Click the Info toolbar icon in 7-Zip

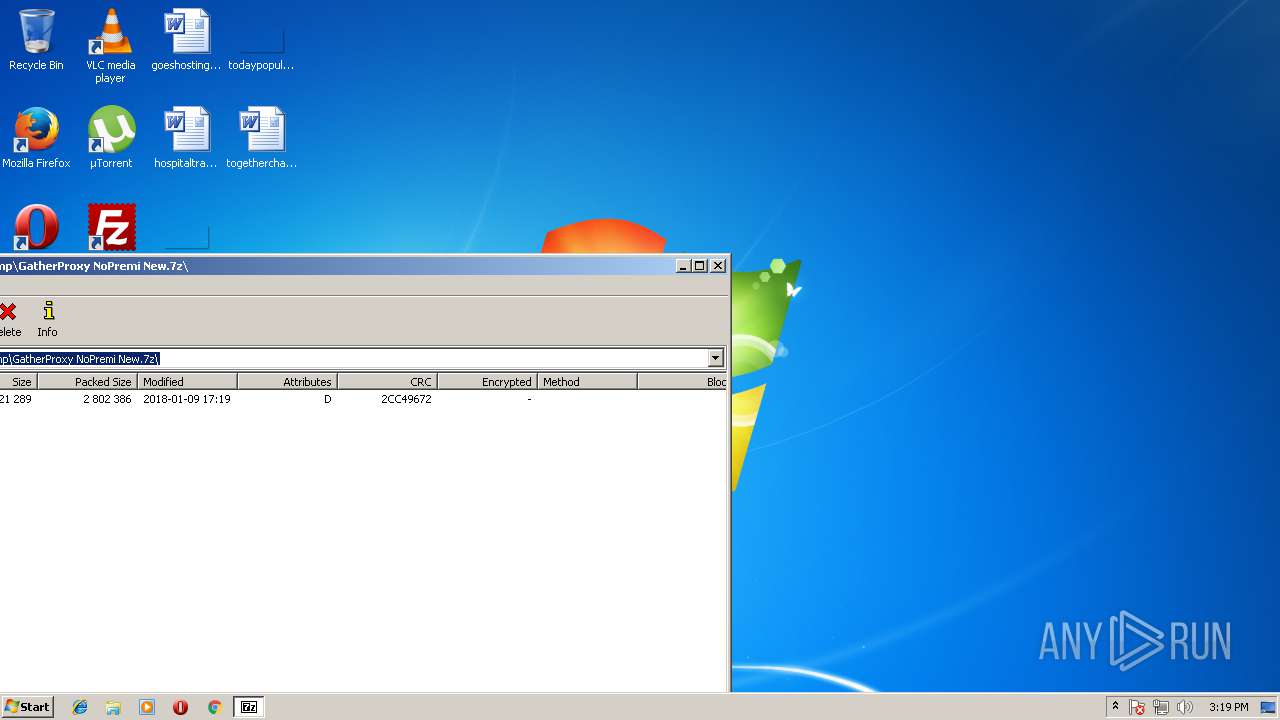click(x=47, y=320)
